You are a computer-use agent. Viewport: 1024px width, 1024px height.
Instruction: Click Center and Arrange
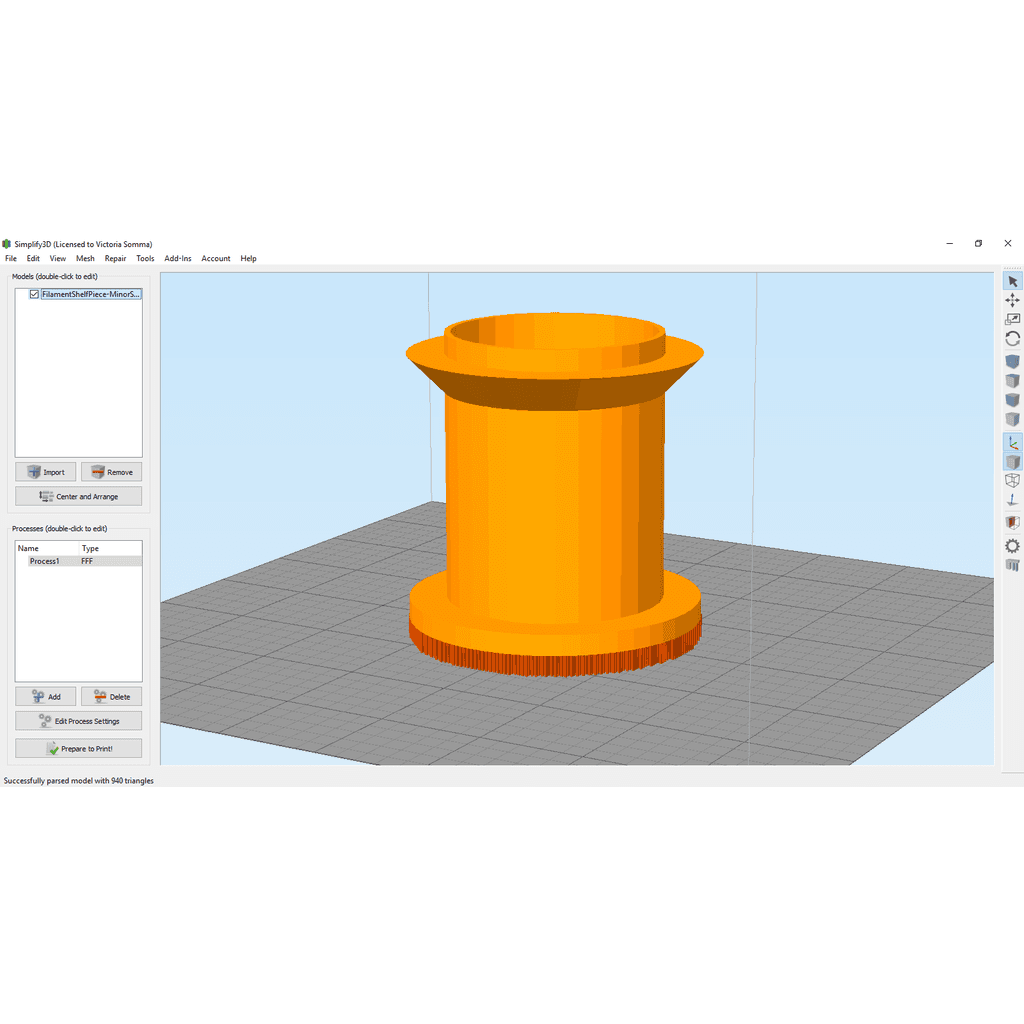coord(78,496)
